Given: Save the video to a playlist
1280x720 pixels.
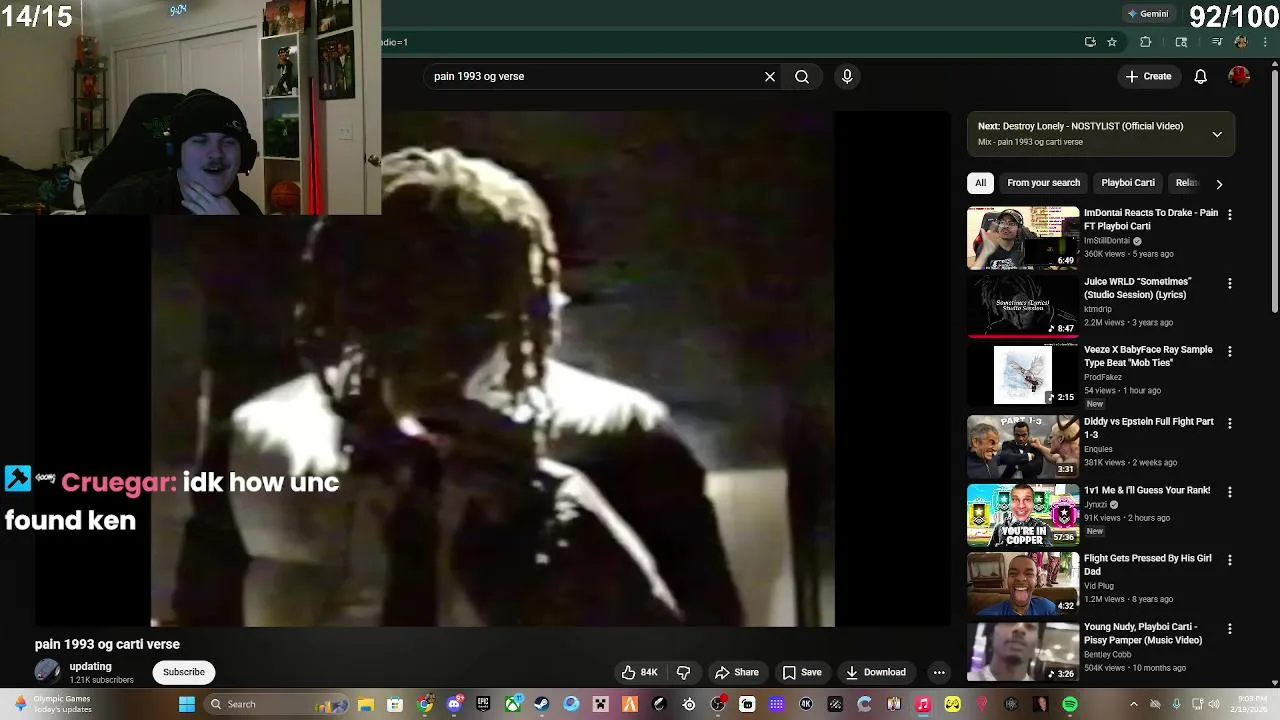Looking at the screenshot, I should 802,672.
